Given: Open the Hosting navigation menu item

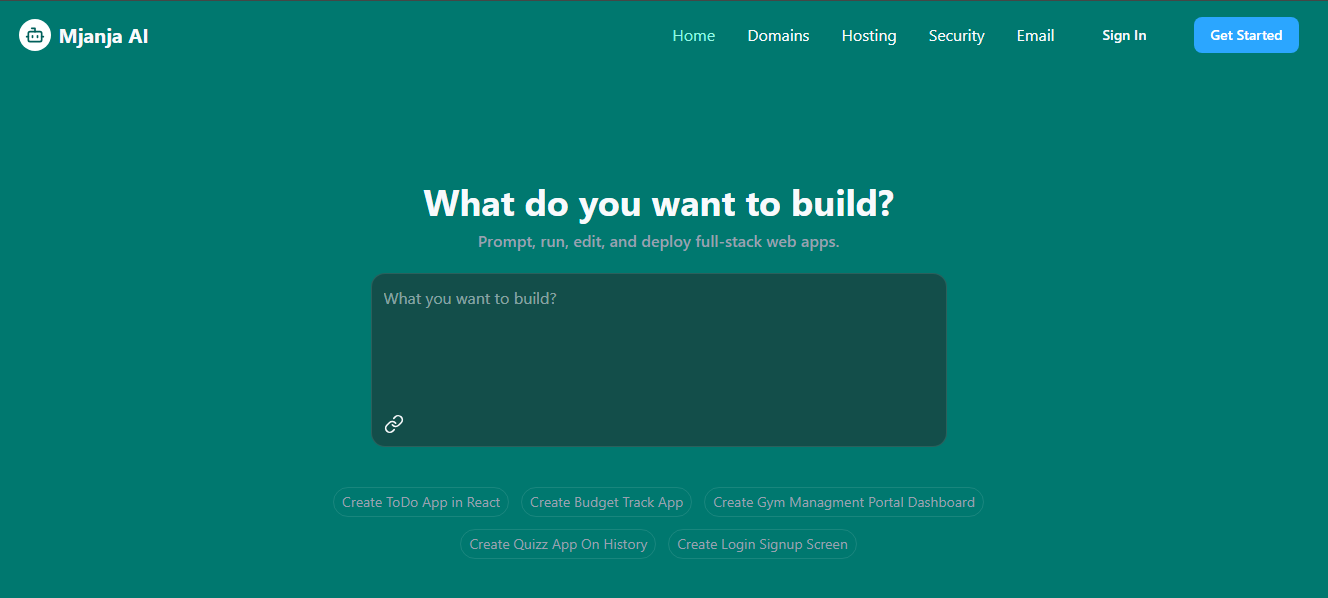Looking at the screenshot, I should click(x=868, y=35).
